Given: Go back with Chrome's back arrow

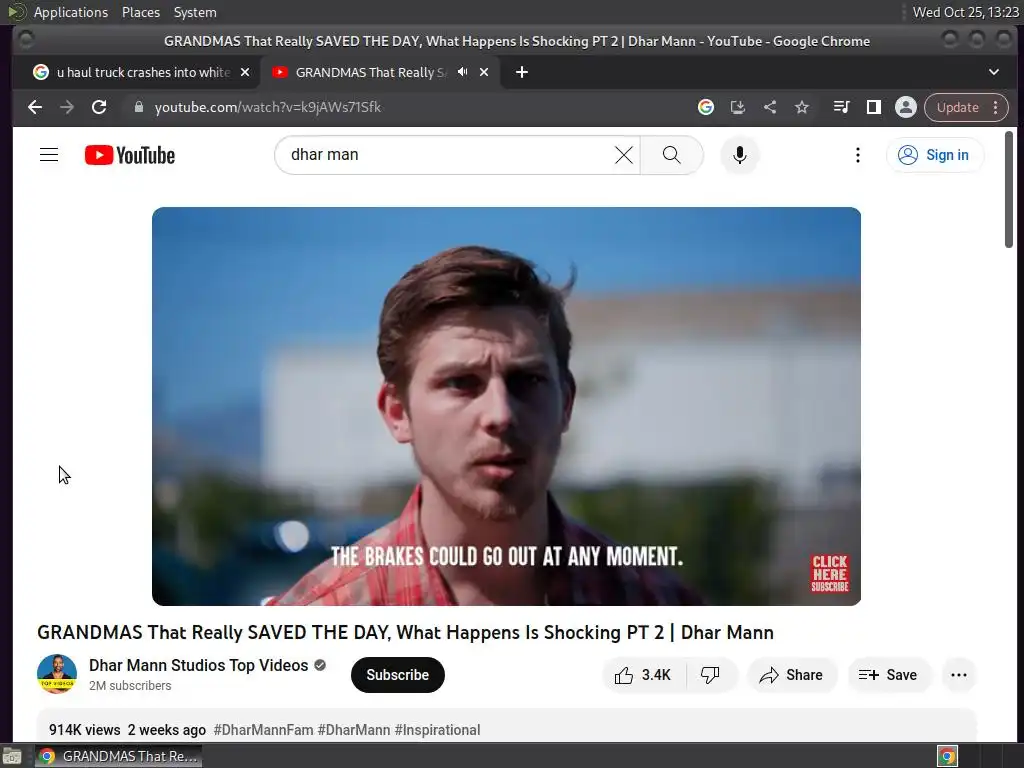Looking at the screenshot, I should click(35, 107).
